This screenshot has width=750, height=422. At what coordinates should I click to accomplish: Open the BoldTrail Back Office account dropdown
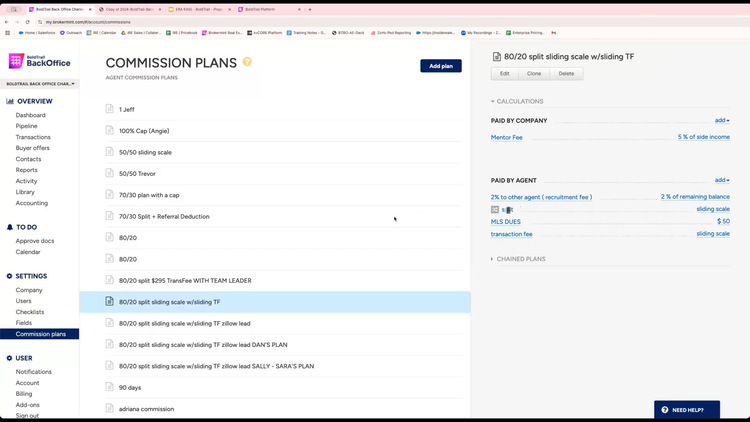coord(40,84)
